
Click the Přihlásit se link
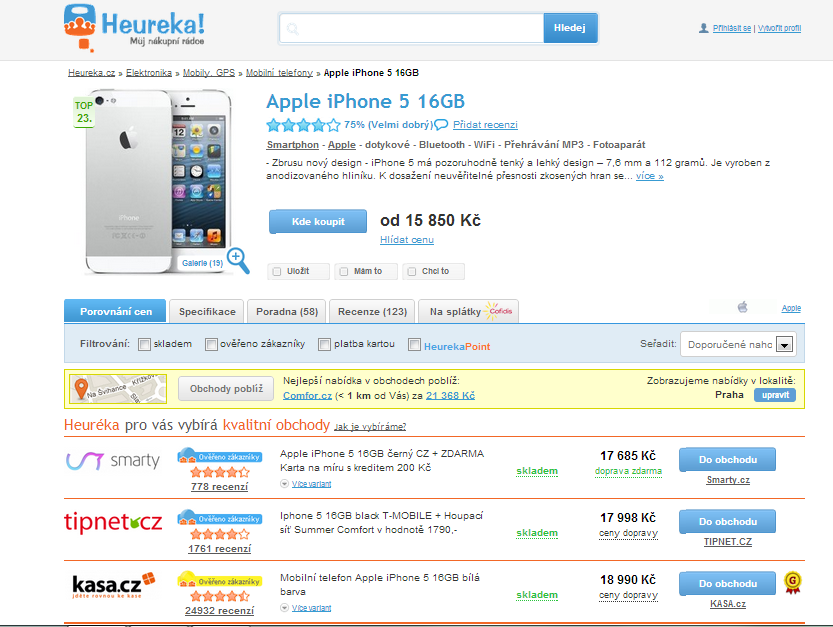click(732, 28)
